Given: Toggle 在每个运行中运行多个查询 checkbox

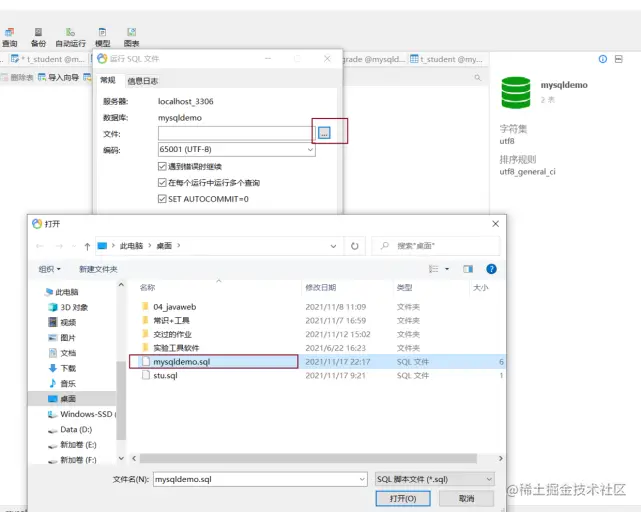Looking at the screenshot, I should click(162, 182).
